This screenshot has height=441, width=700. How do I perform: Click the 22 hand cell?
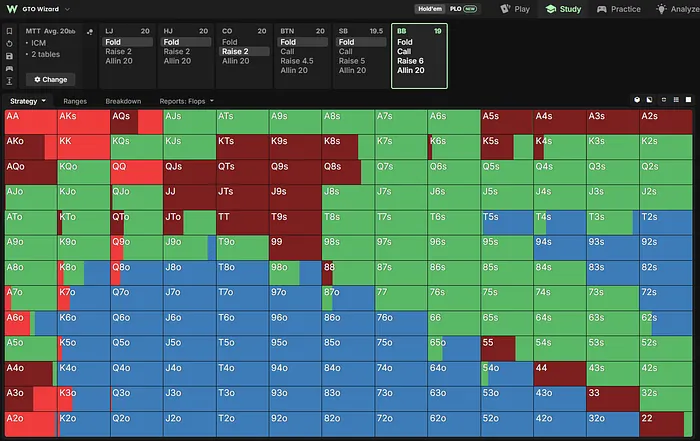(x=666, y=424)
